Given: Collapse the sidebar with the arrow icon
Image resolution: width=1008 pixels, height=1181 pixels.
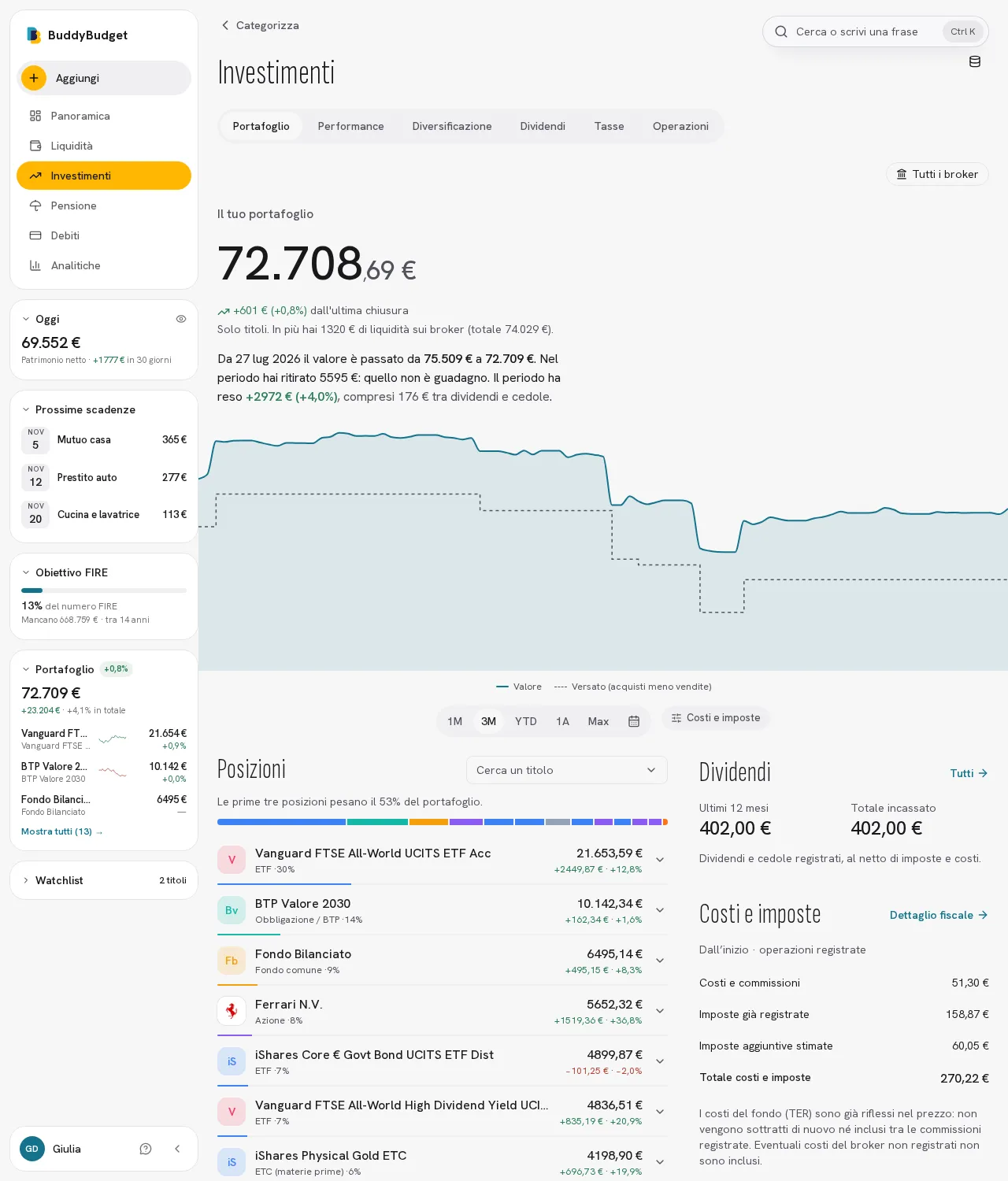Looking at the screenshot, I should click(177, 1149).
